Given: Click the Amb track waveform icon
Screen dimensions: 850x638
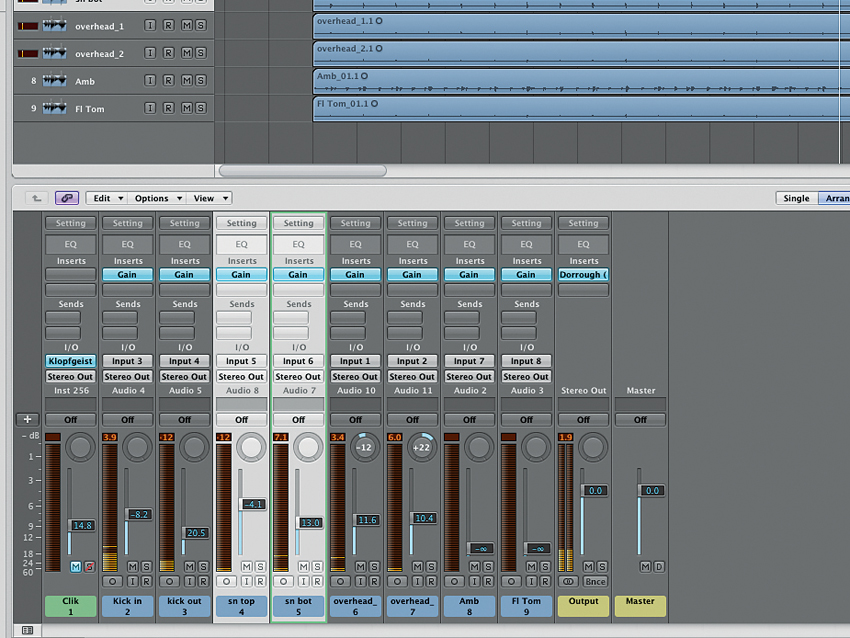Looking at the screenshot, I should [55, 81].
